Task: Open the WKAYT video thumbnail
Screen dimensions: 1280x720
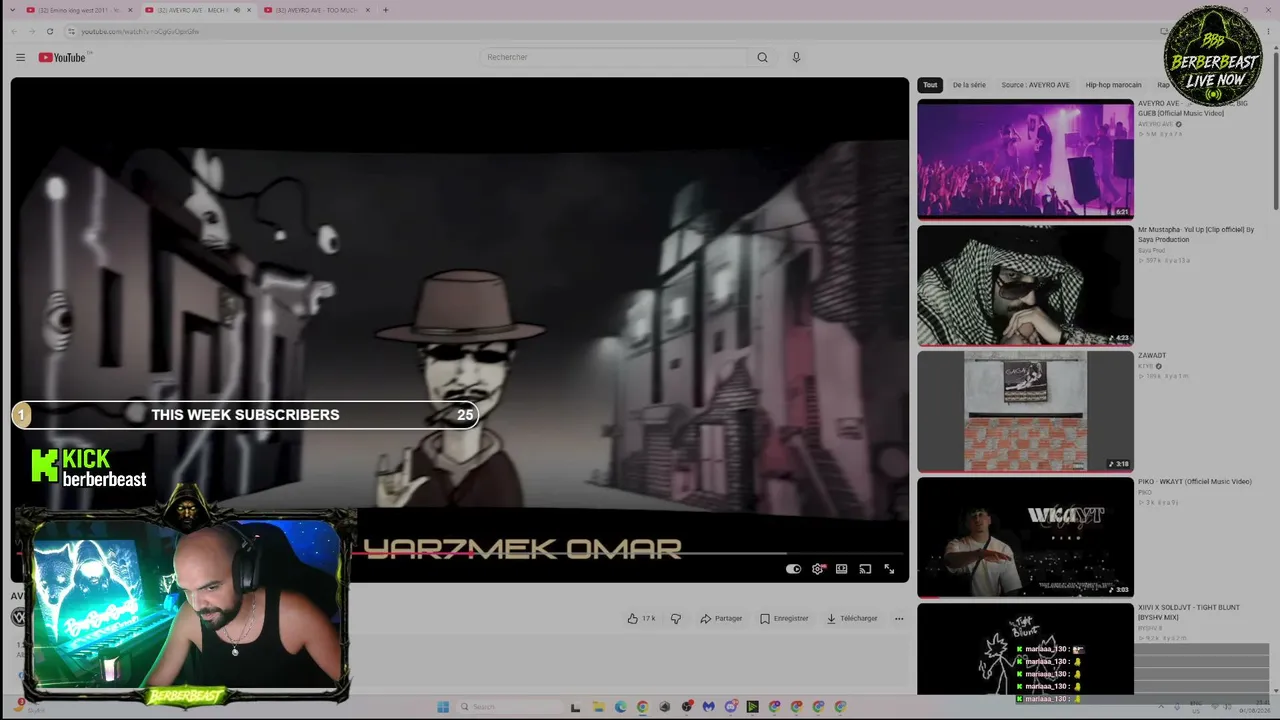Action: point(1025,537)
